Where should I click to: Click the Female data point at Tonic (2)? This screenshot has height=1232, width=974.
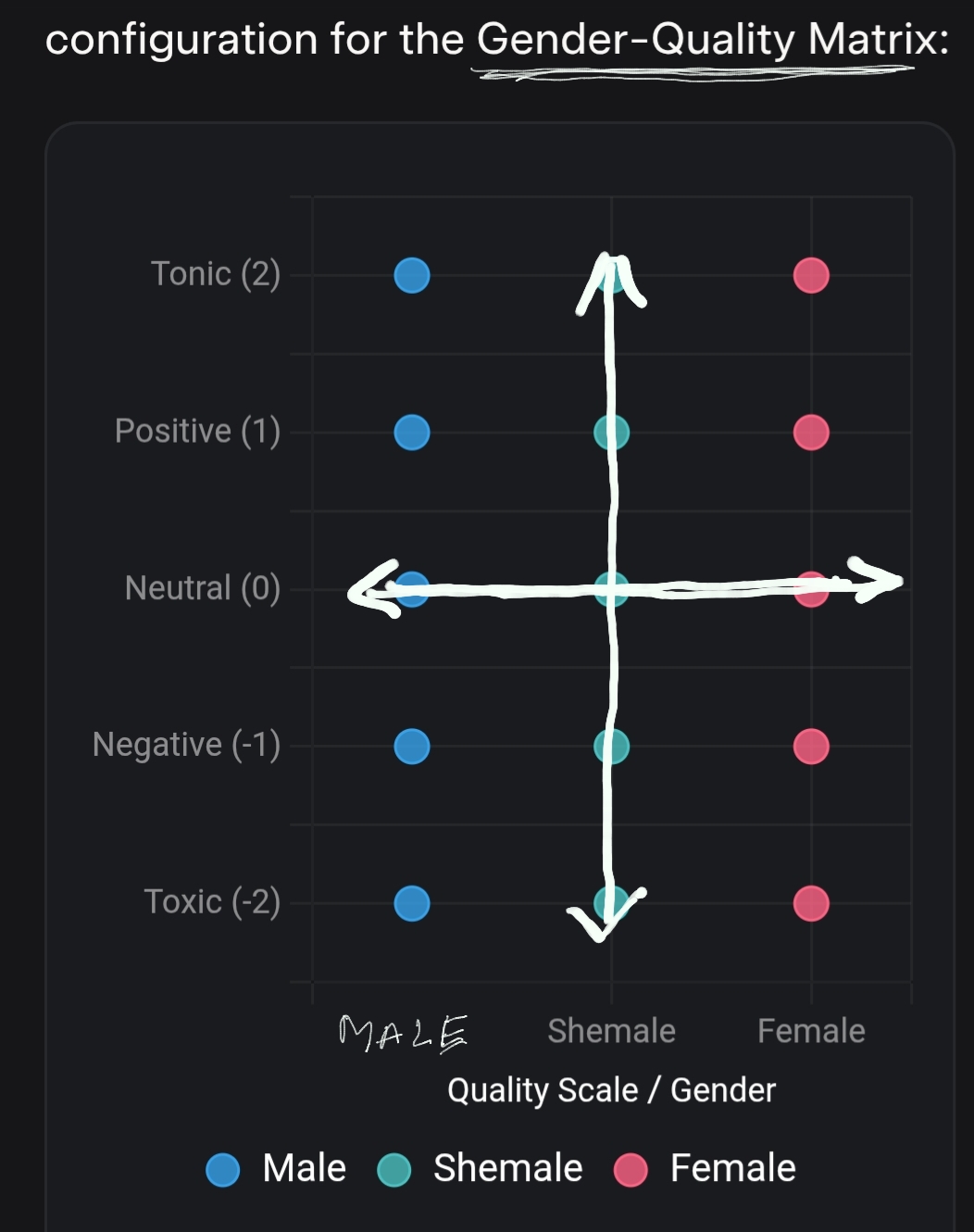(811, 275)
